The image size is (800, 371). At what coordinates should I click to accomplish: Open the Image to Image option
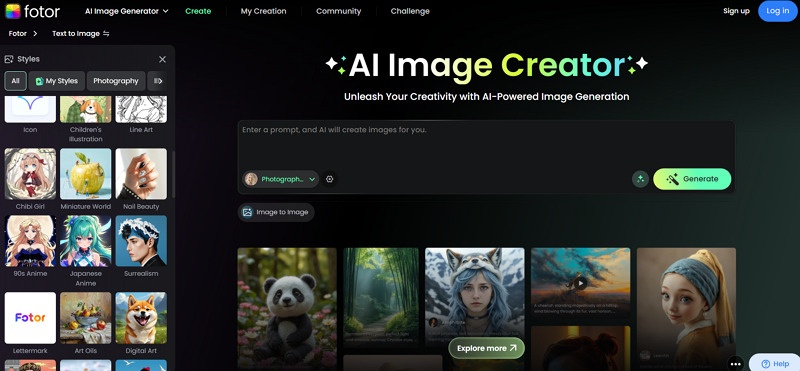click(x=276, y=212)
